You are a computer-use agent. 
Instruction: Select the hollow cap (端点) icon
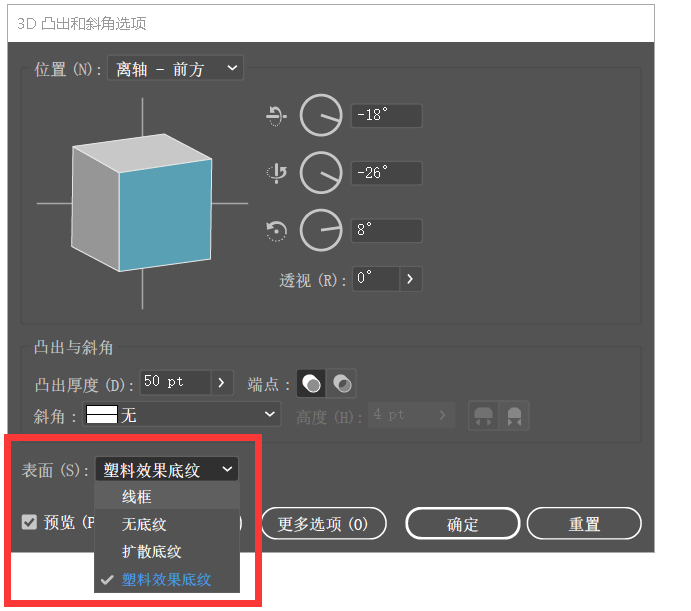[342, 383]
